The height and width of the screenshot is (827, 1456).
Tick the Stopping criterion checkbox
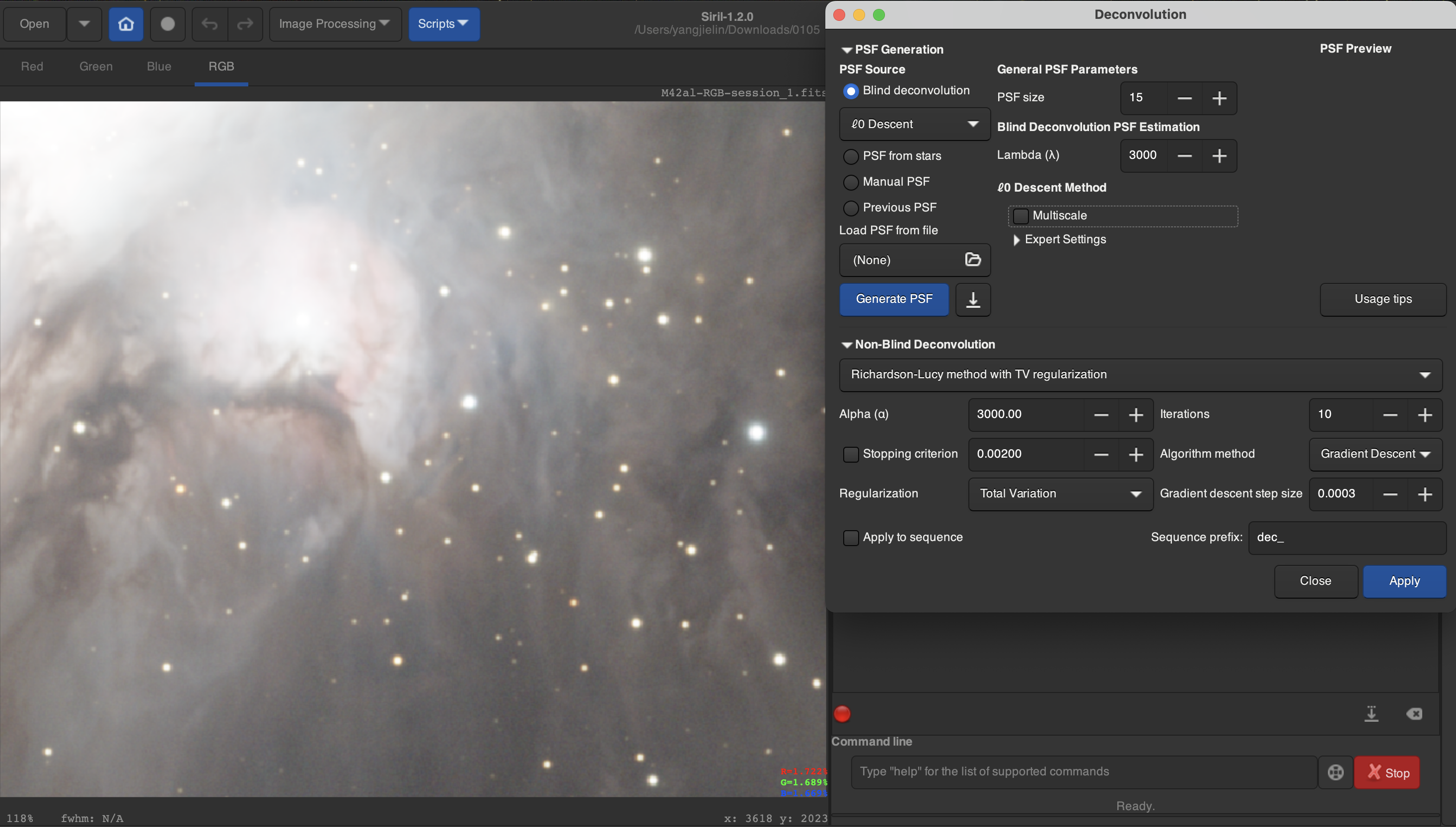point(851,454)
